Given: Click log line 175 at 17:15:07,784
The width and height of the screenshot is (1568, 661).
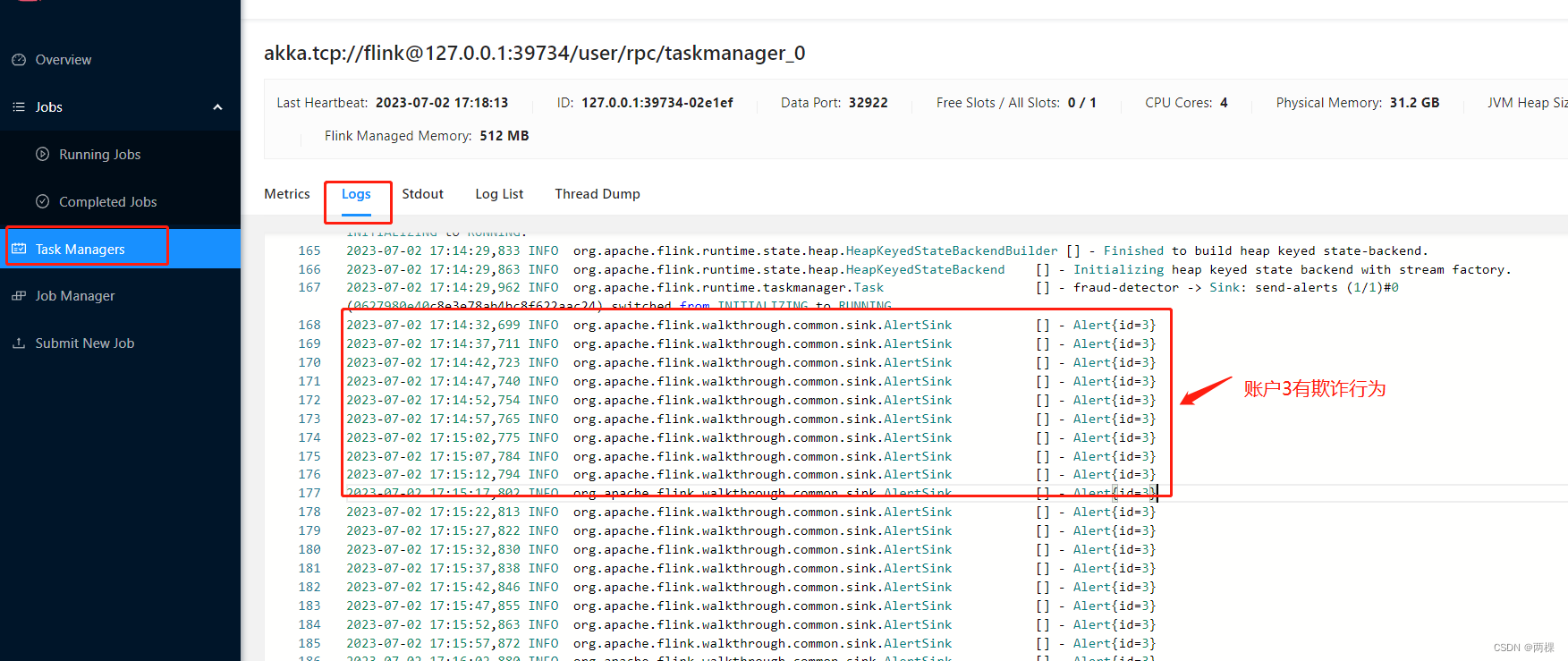Looking at the screenshot, I should (x=751, y=457).
